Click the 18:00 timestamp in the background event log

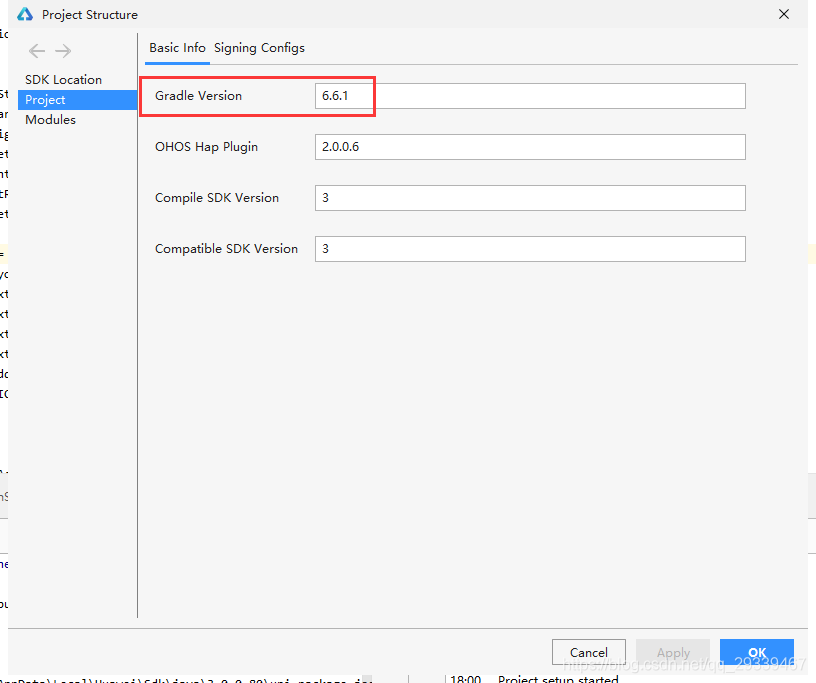click(465, 679)
